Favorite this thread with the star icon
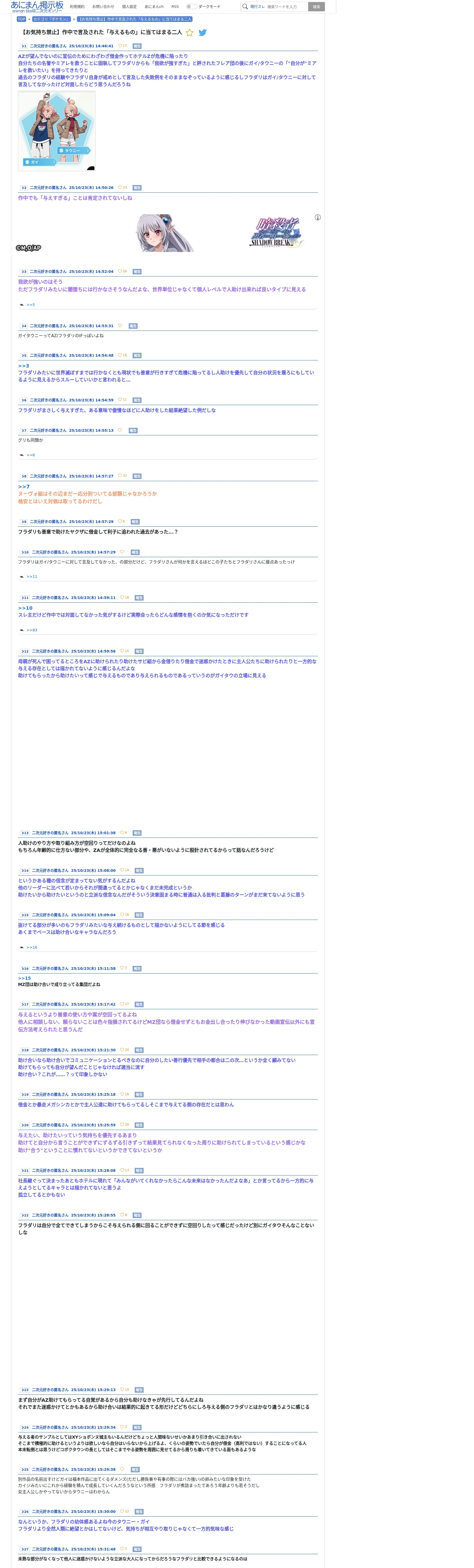 tap(189, 33)
